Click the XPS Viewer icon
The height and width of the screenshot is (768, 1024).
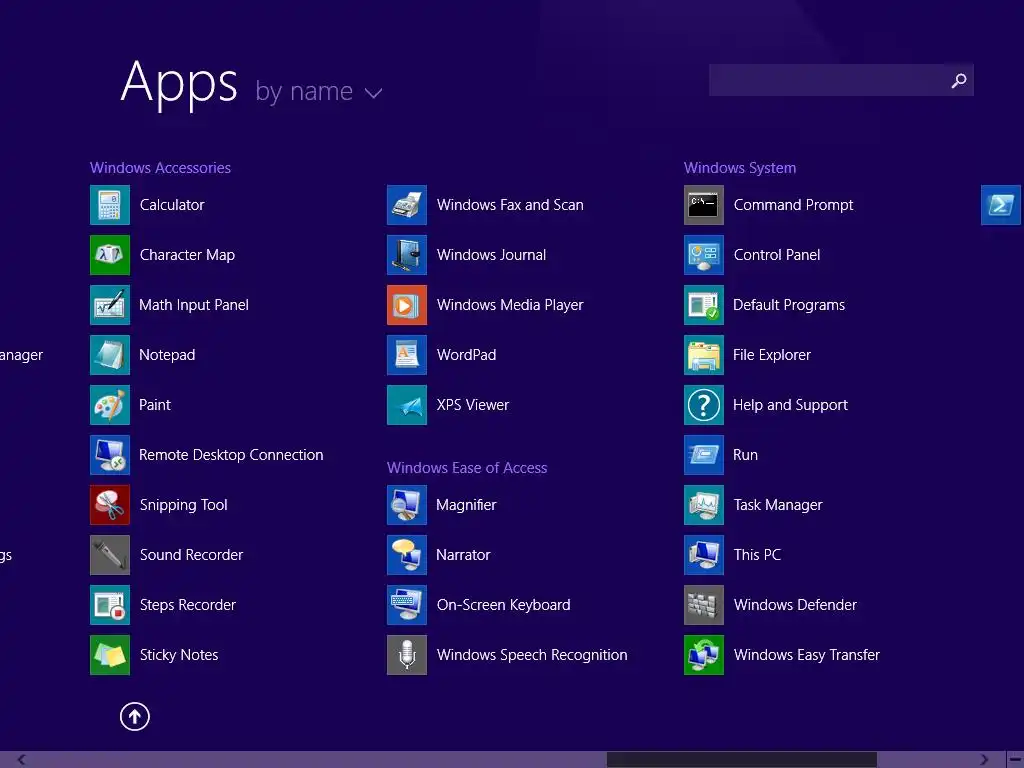point(407,405)
